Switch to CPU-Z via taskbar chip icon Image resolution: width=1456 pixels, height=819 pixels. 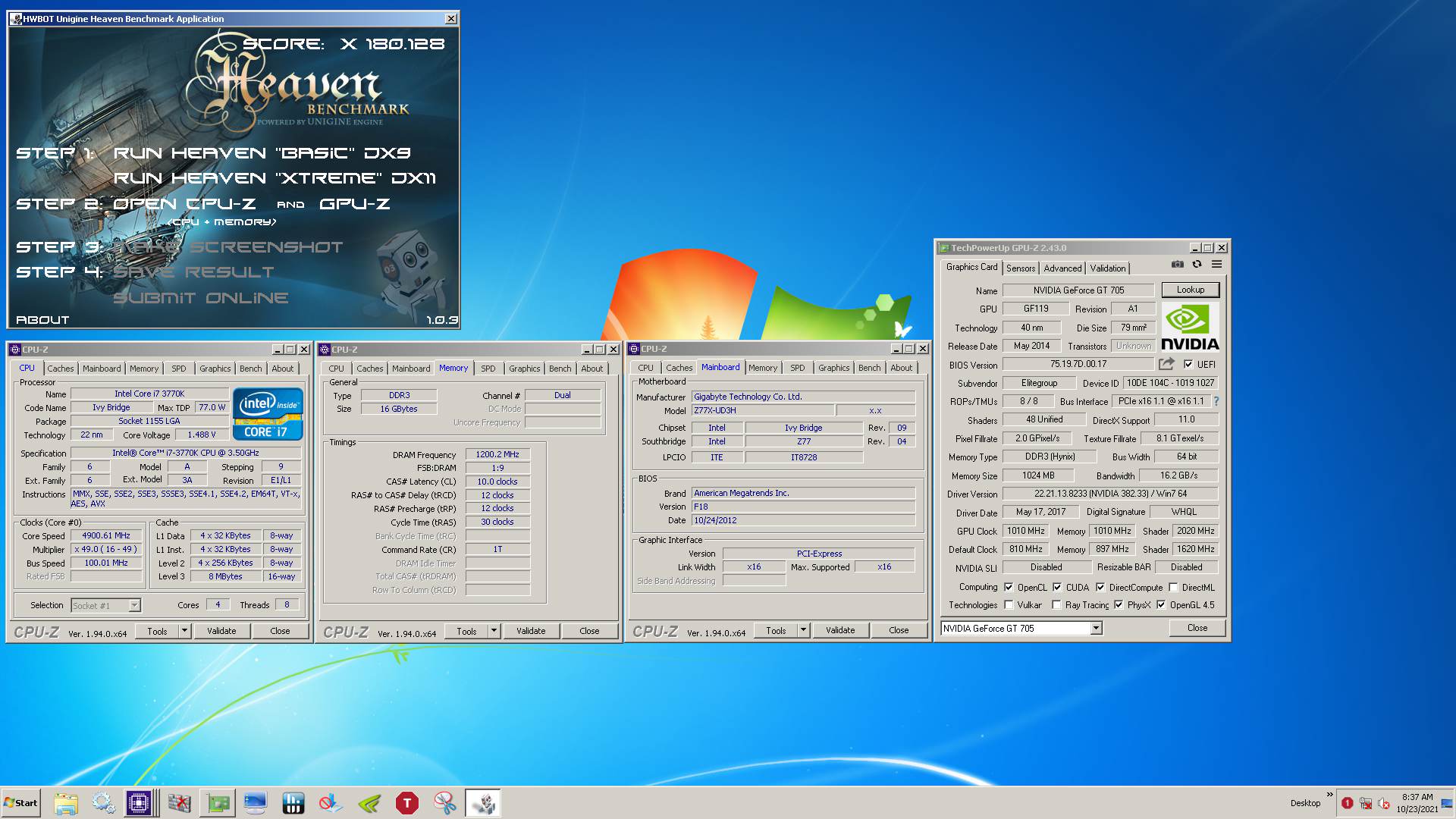(140, 803)
